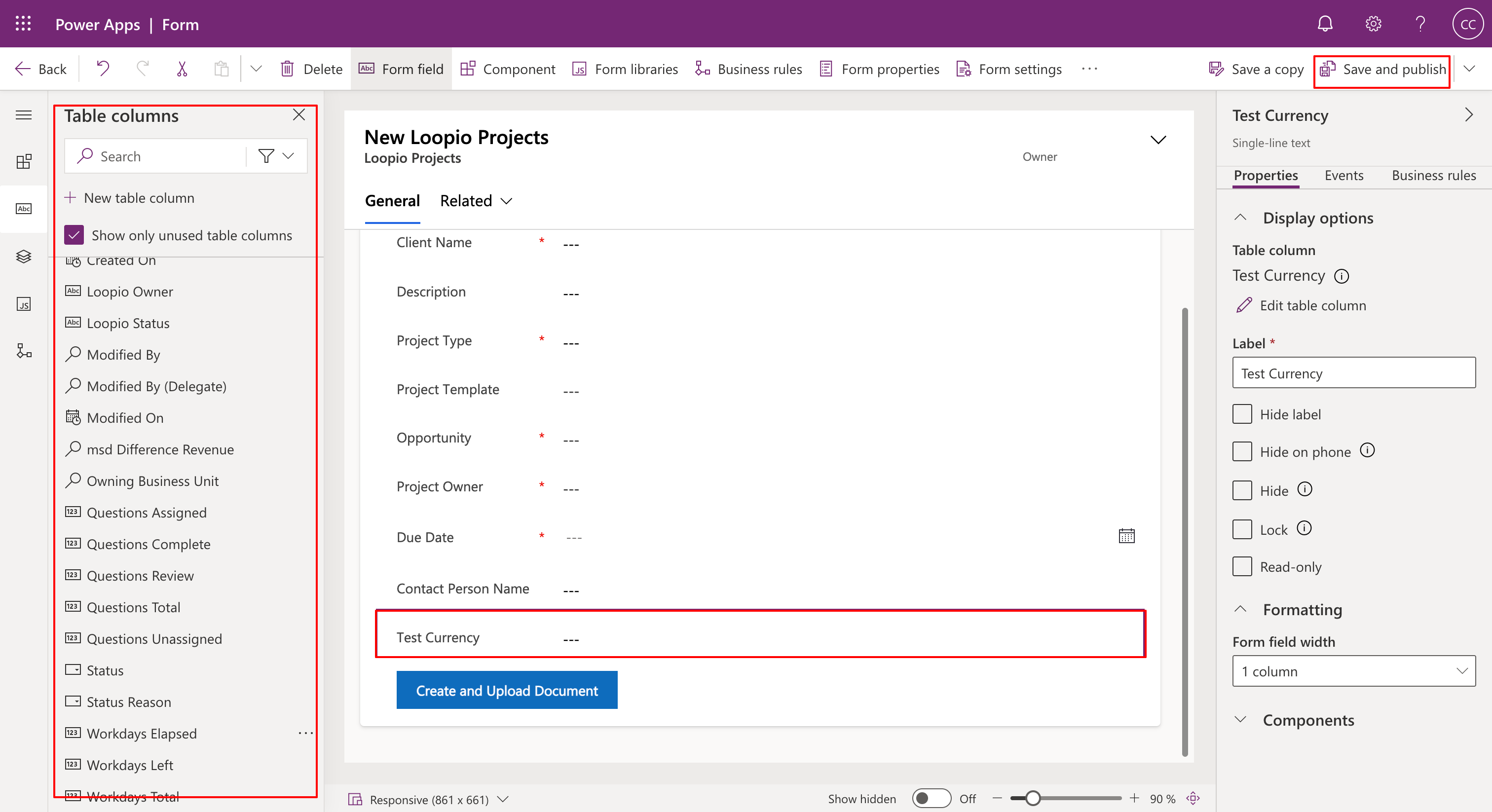
Task: Click Form libraries in the command bar
Action: 625,69
